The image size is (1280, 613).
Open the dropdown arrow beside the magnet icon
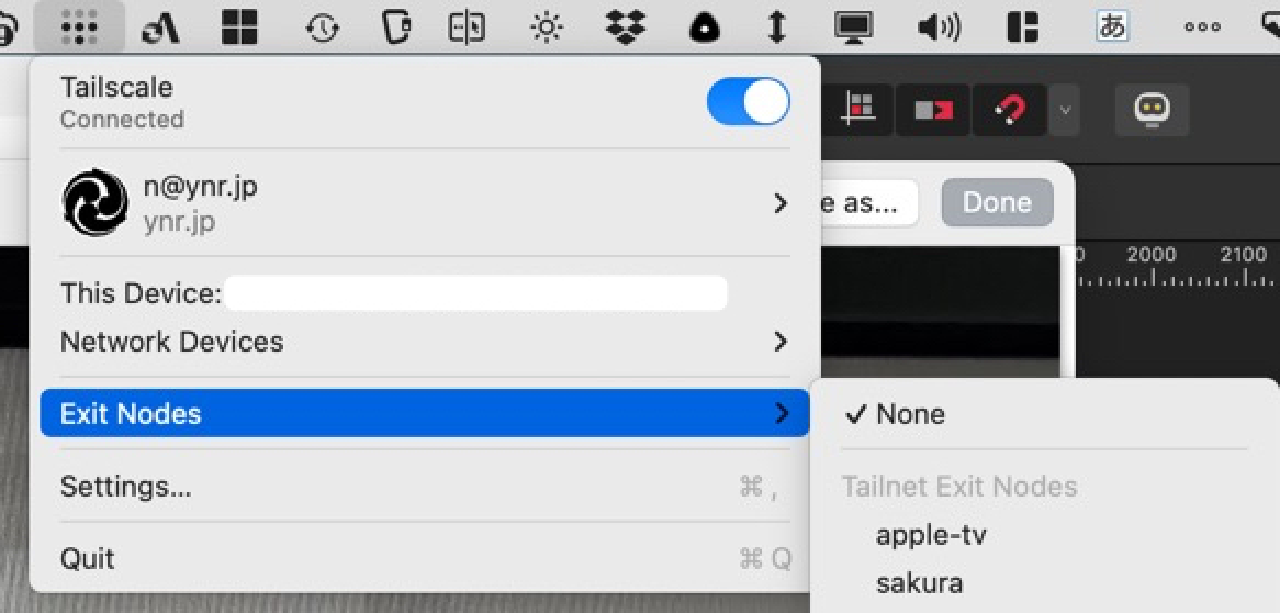click(x=1065, y=110)
